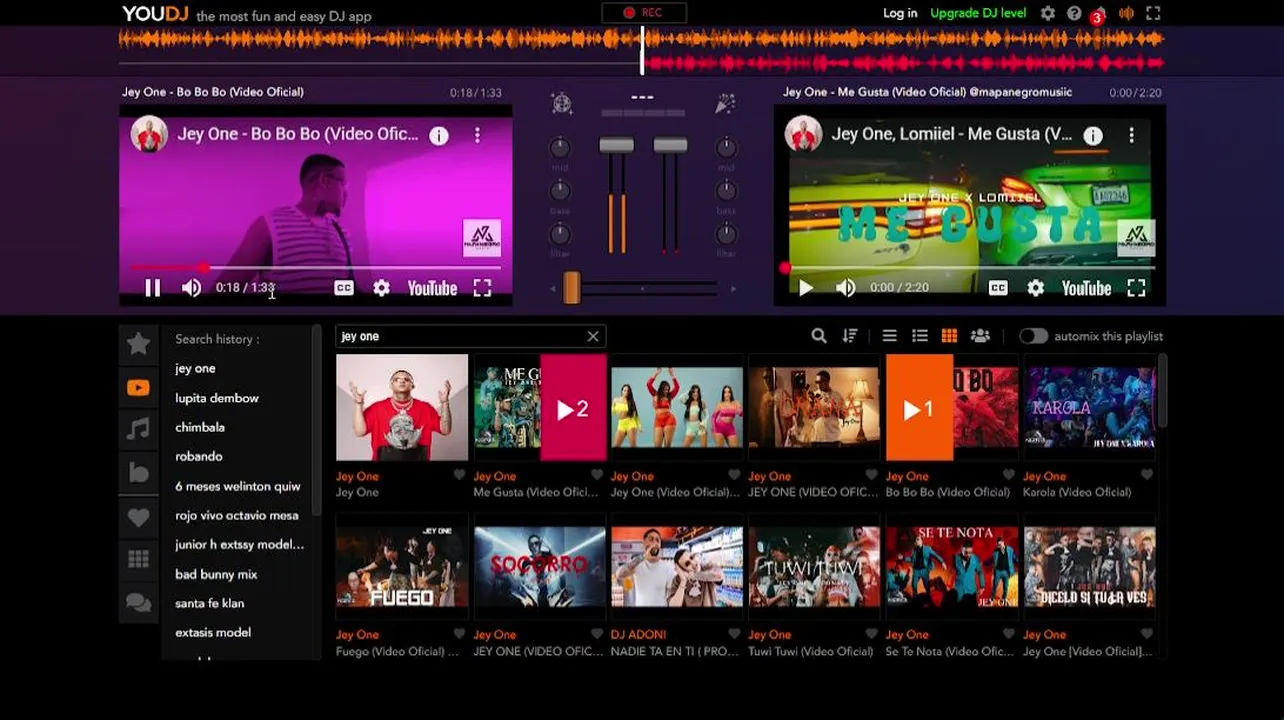This screenshot has width=1284, height=720.
Task: Adjust left deck mid knob
Action: [x=560, y=147]
